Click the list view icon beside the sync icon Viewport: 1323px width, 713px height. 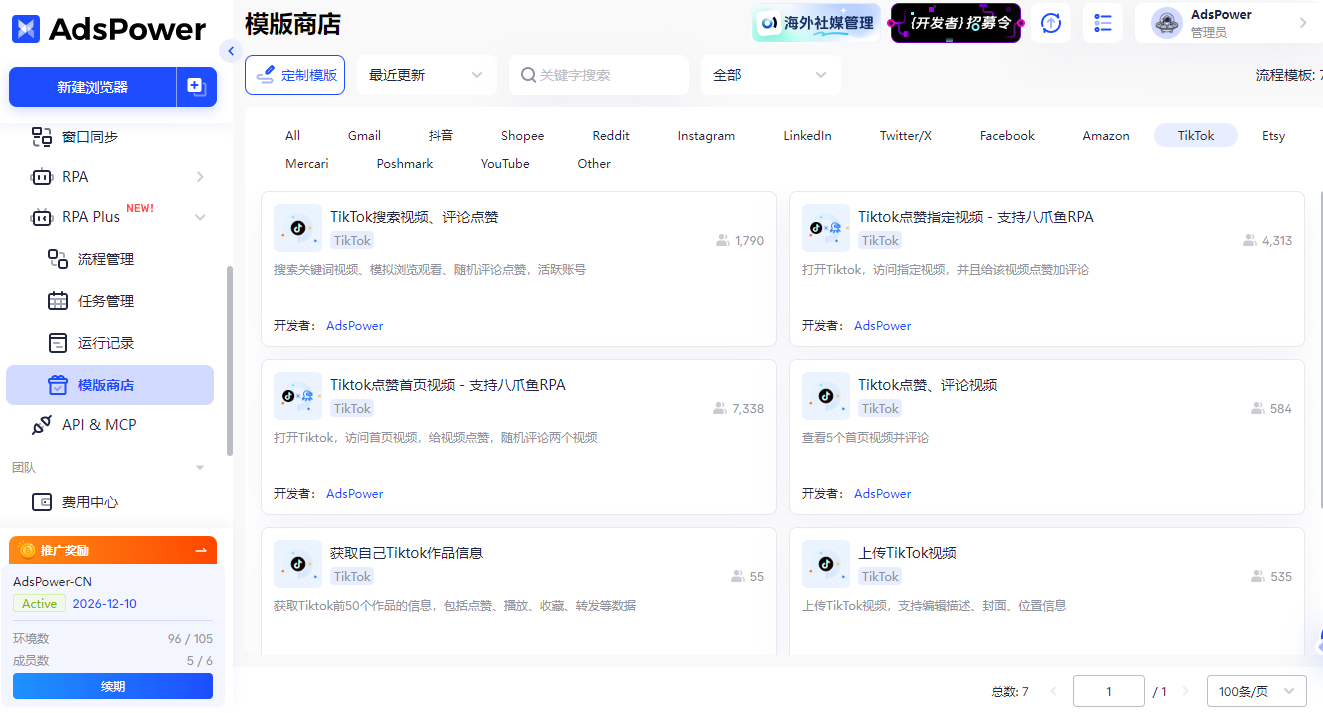[x=1102, y=23]
